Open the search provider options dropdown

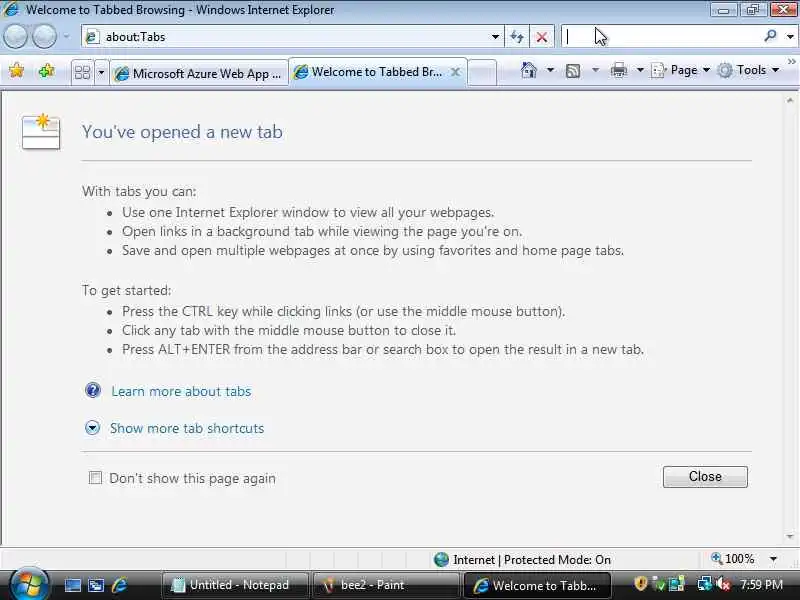[x=790, y=36]
